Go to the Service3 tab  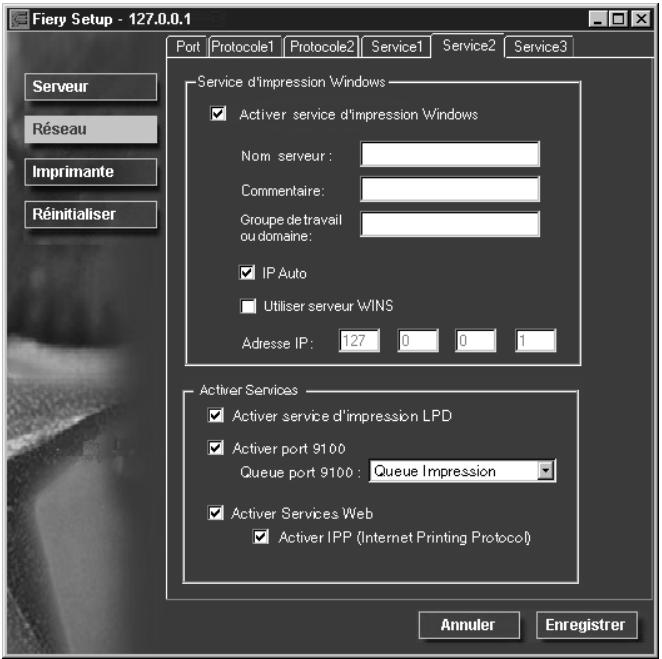pyautogui.click(x=540, y=47)
